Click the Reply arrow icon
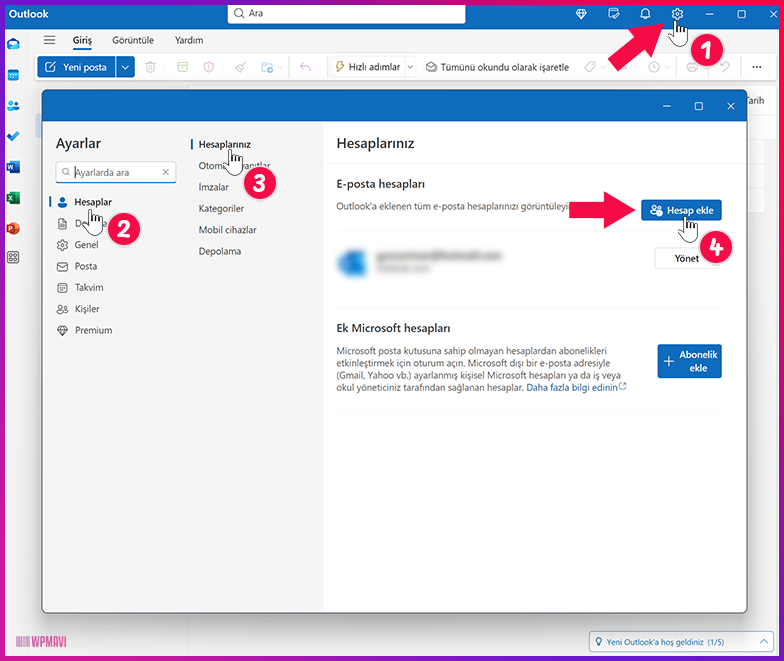This screenshot has height=661, width=784. pyautogui.click(x=305, y=67)
